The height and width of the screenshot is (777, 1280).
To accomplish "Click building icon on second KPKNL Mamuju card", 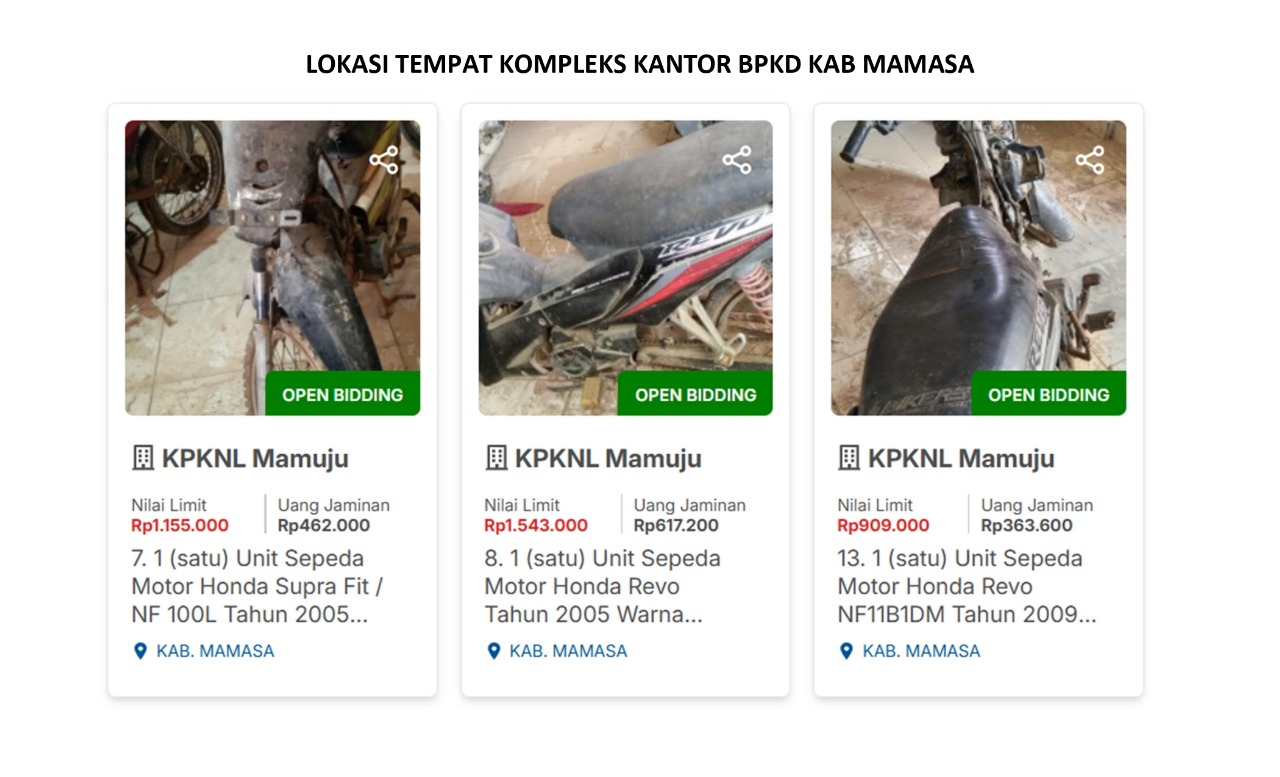I will click(x=496, y=459).
